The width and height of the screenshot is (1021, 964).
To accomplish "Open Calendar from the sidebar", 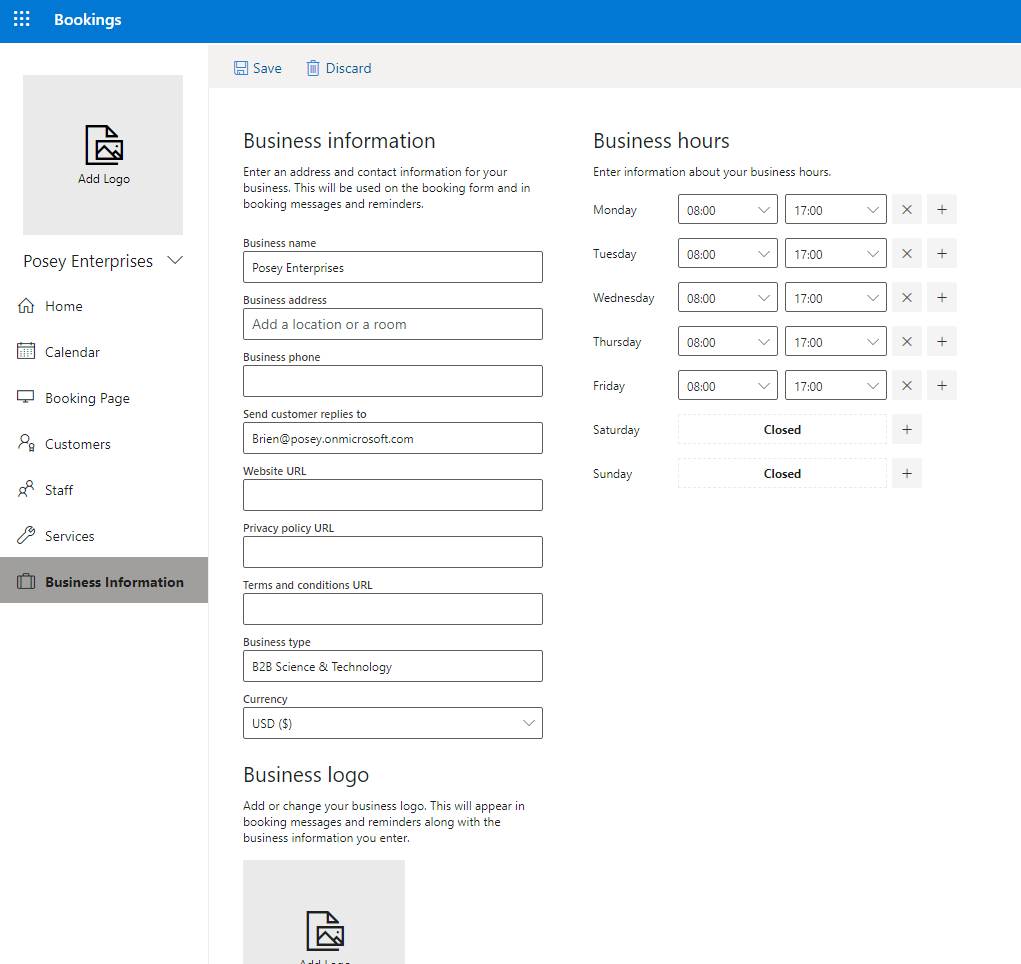I will tap(104, 352).
